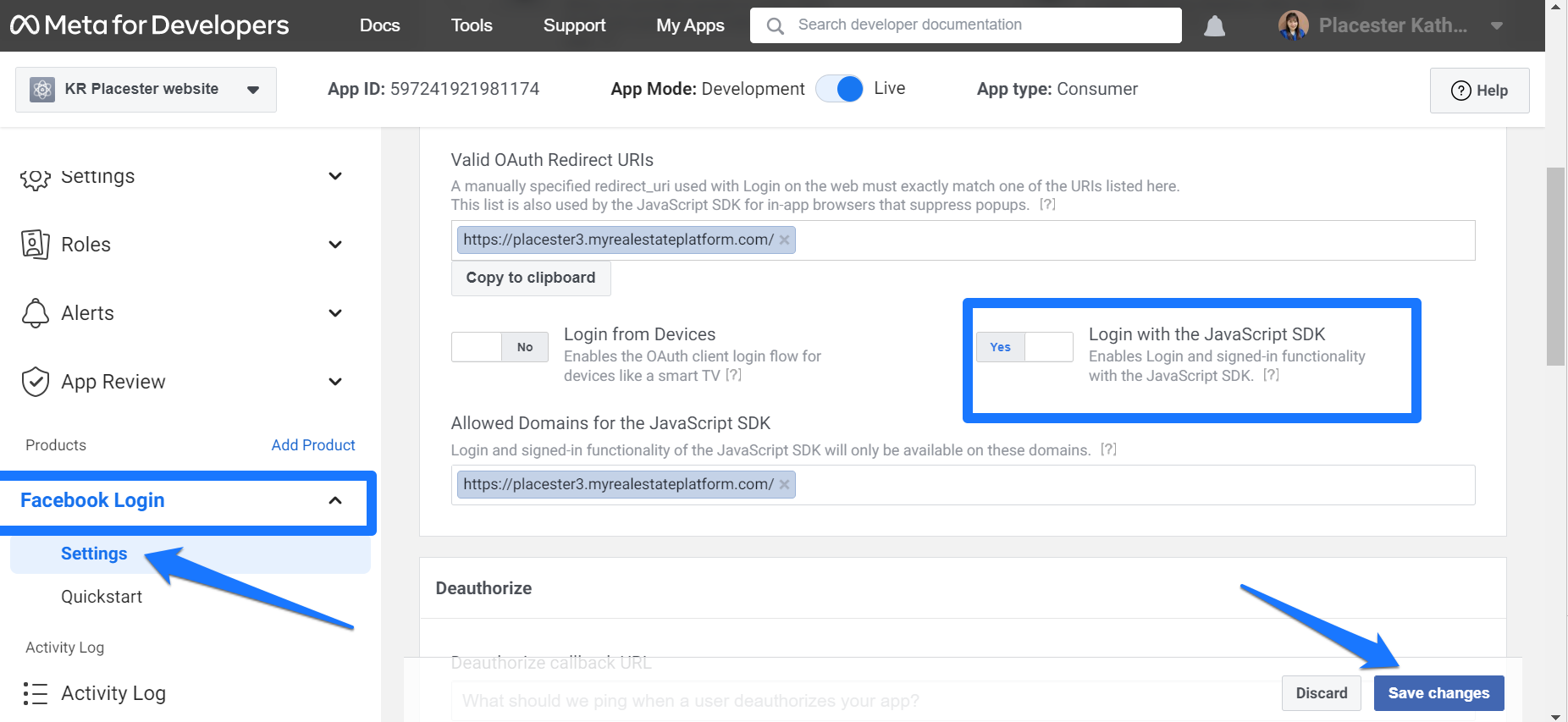Click the Add Product link
Image resolution: width=1568 pixels, height=722 pixels.
(313, 445)
